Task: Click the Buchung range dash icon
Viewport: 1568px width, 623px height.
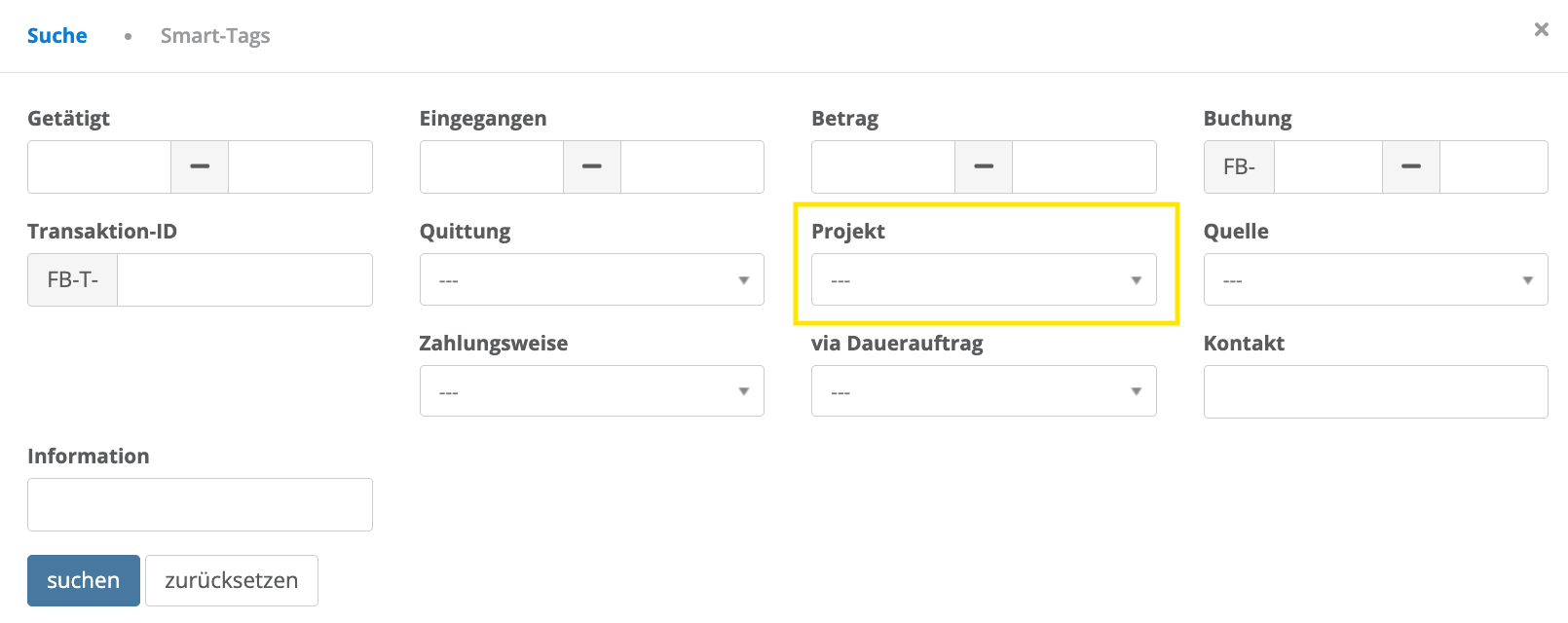Action: point(1411,166)
